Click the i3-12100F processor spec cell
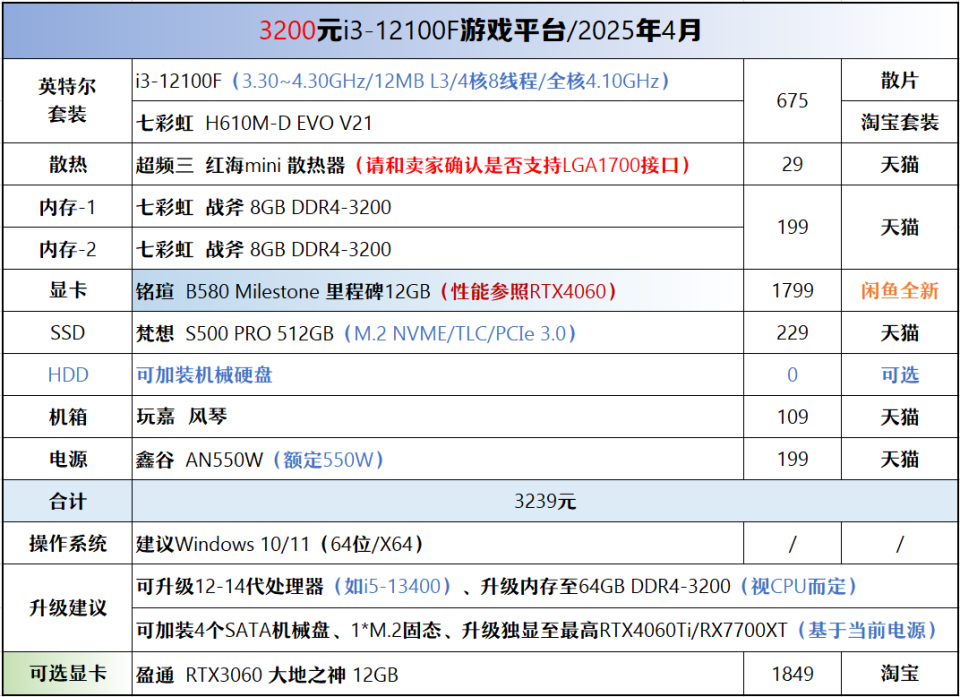The height and width of the screenshot is (697, 960). coord(438,80)
